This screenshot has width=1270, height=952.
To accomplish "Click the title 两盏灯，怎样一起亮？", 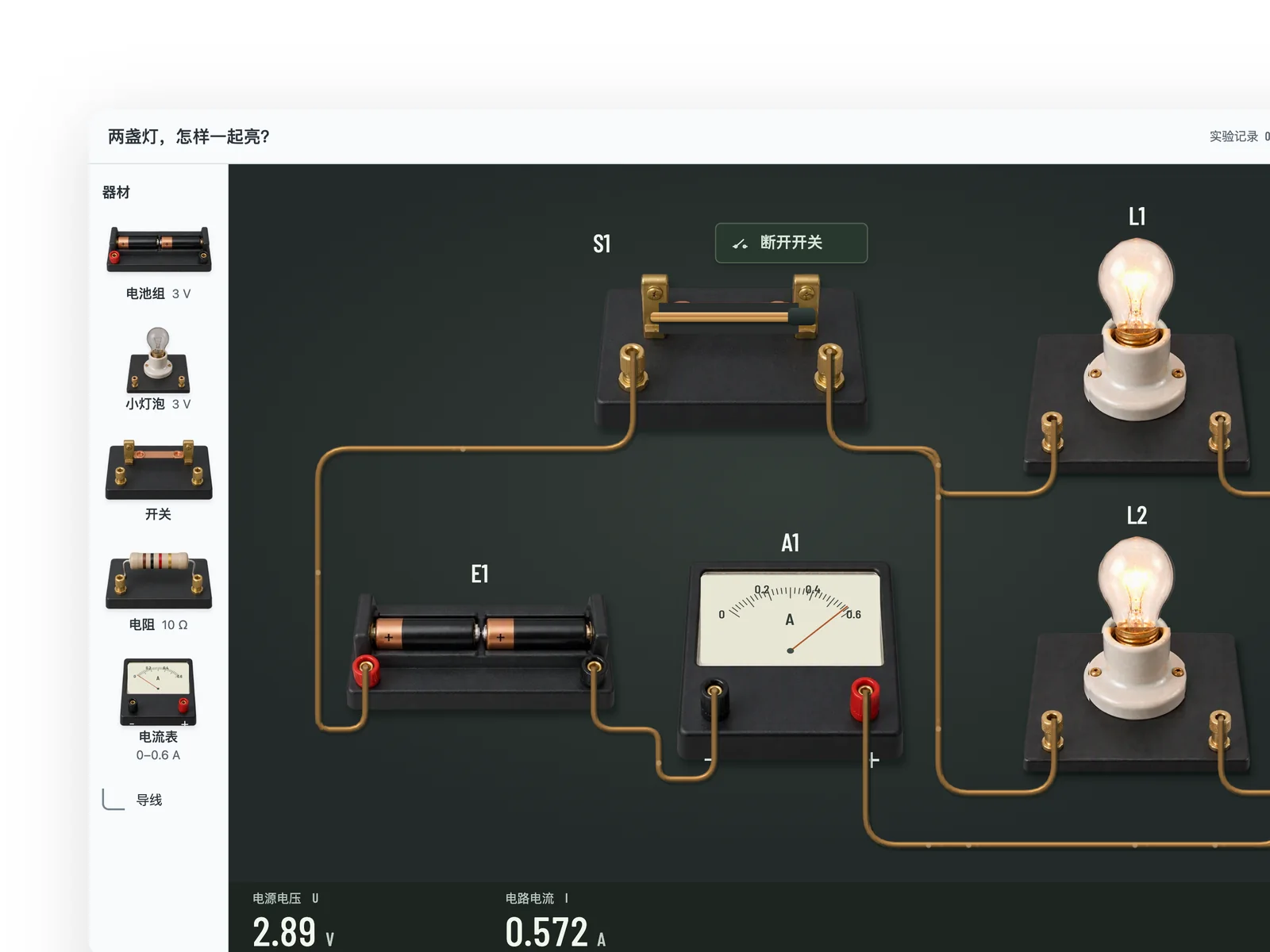I will pos(189,136).
